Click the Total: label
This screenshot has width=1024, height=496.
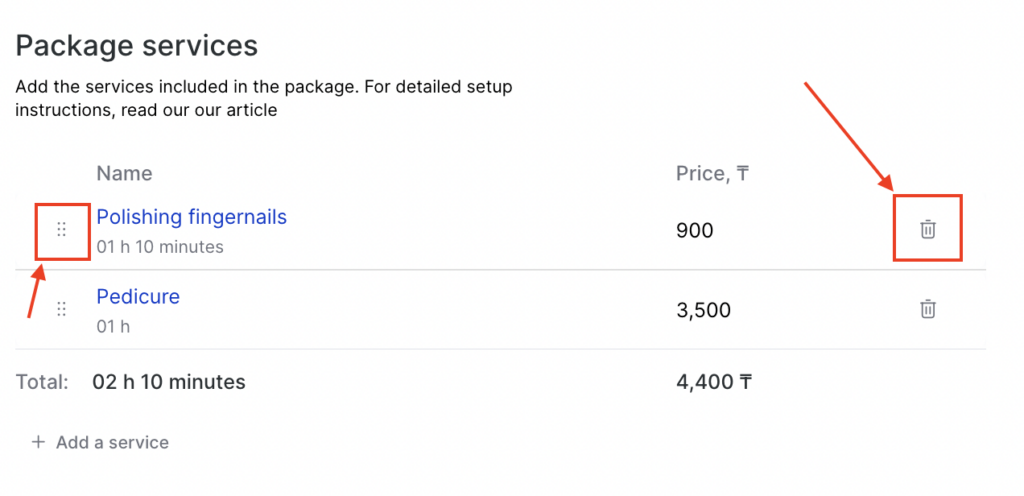coord(42,381)
